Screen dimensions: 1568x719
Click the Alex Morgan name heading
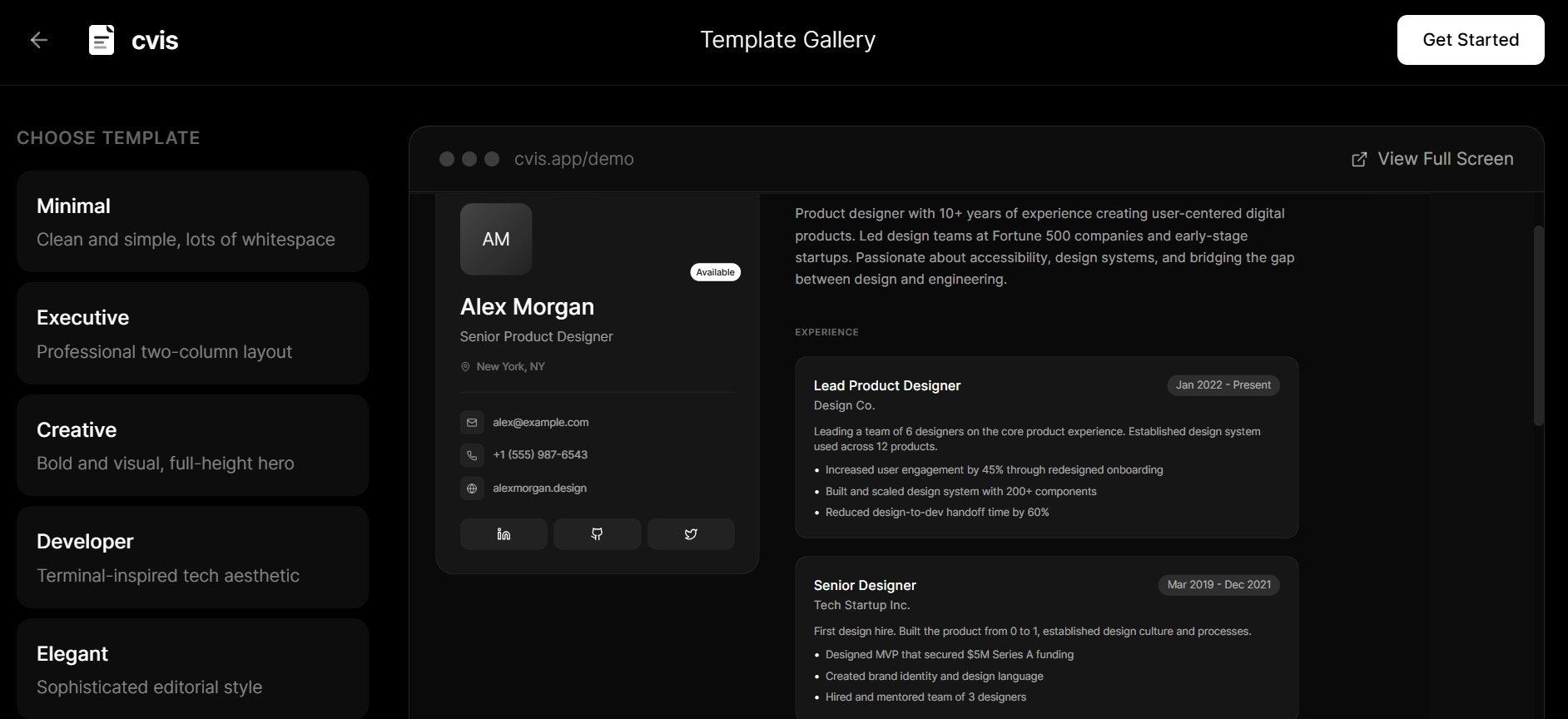pos(527,307)
